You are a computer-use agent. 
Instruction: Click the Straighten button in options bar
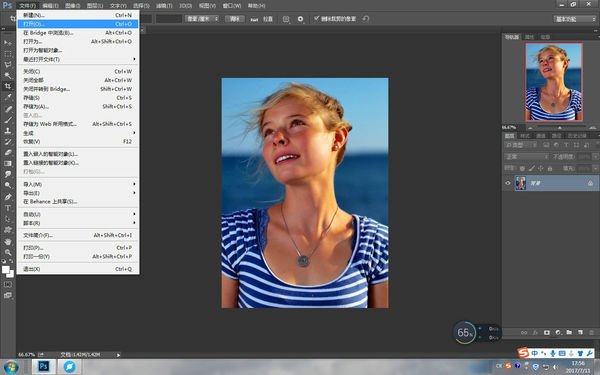click(262, 19)
